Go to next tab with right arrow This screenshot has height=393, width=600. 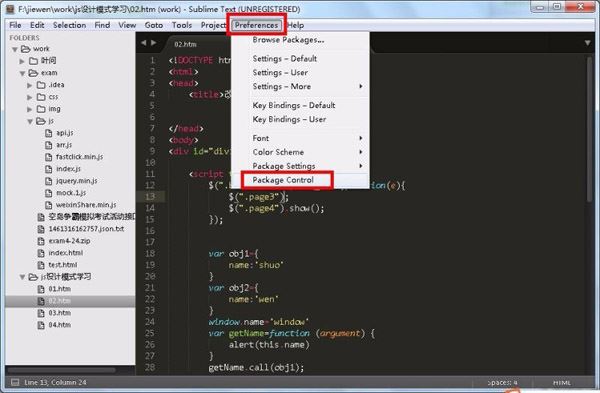tap(153, 43)
